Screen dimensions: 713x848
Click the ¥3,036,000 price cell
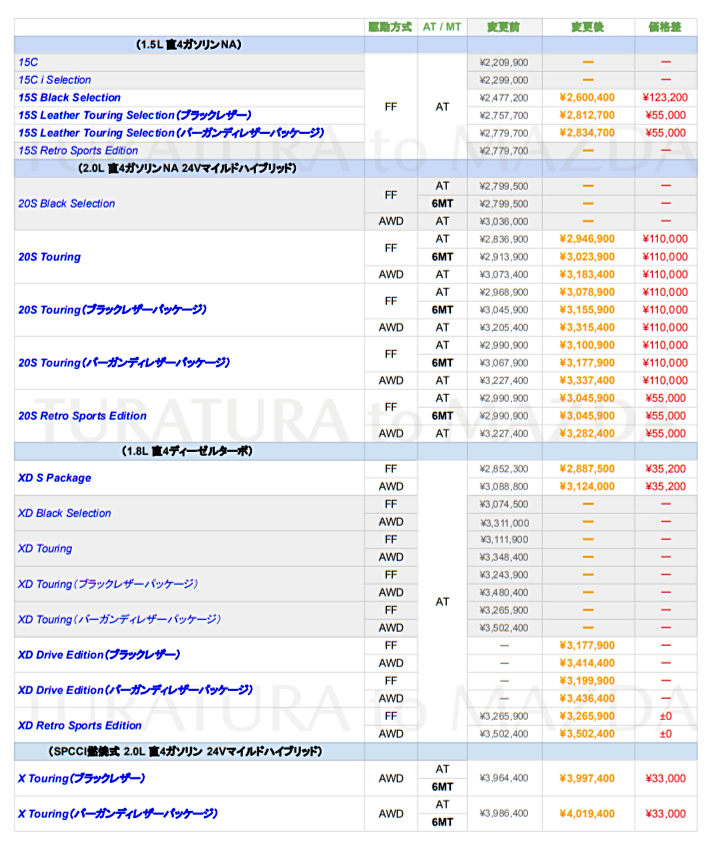504,222
